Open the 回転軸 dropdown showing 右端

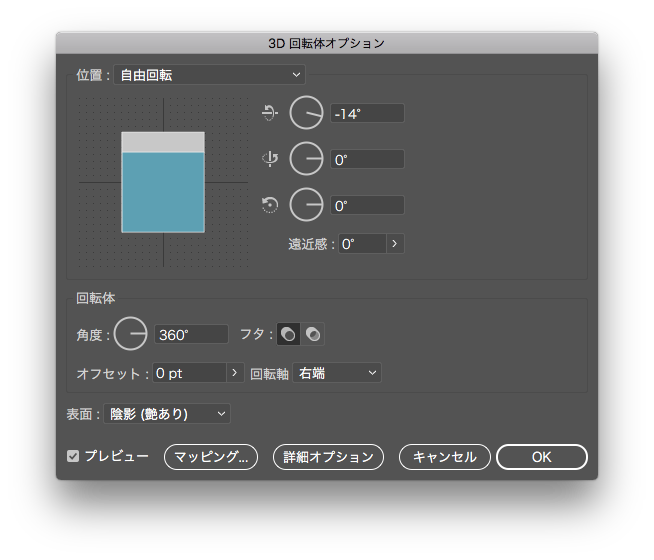[x=337, y=373]
